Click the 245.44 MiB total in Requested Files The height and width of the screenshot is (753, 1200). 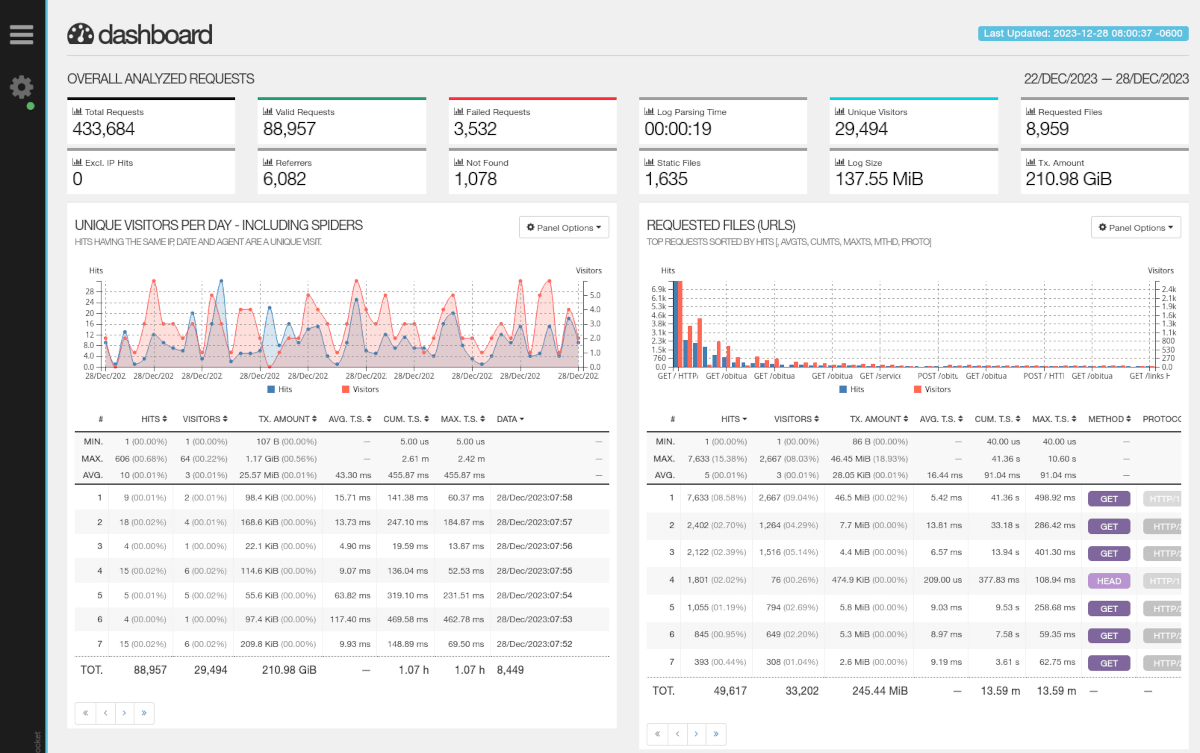coord(879,690)
